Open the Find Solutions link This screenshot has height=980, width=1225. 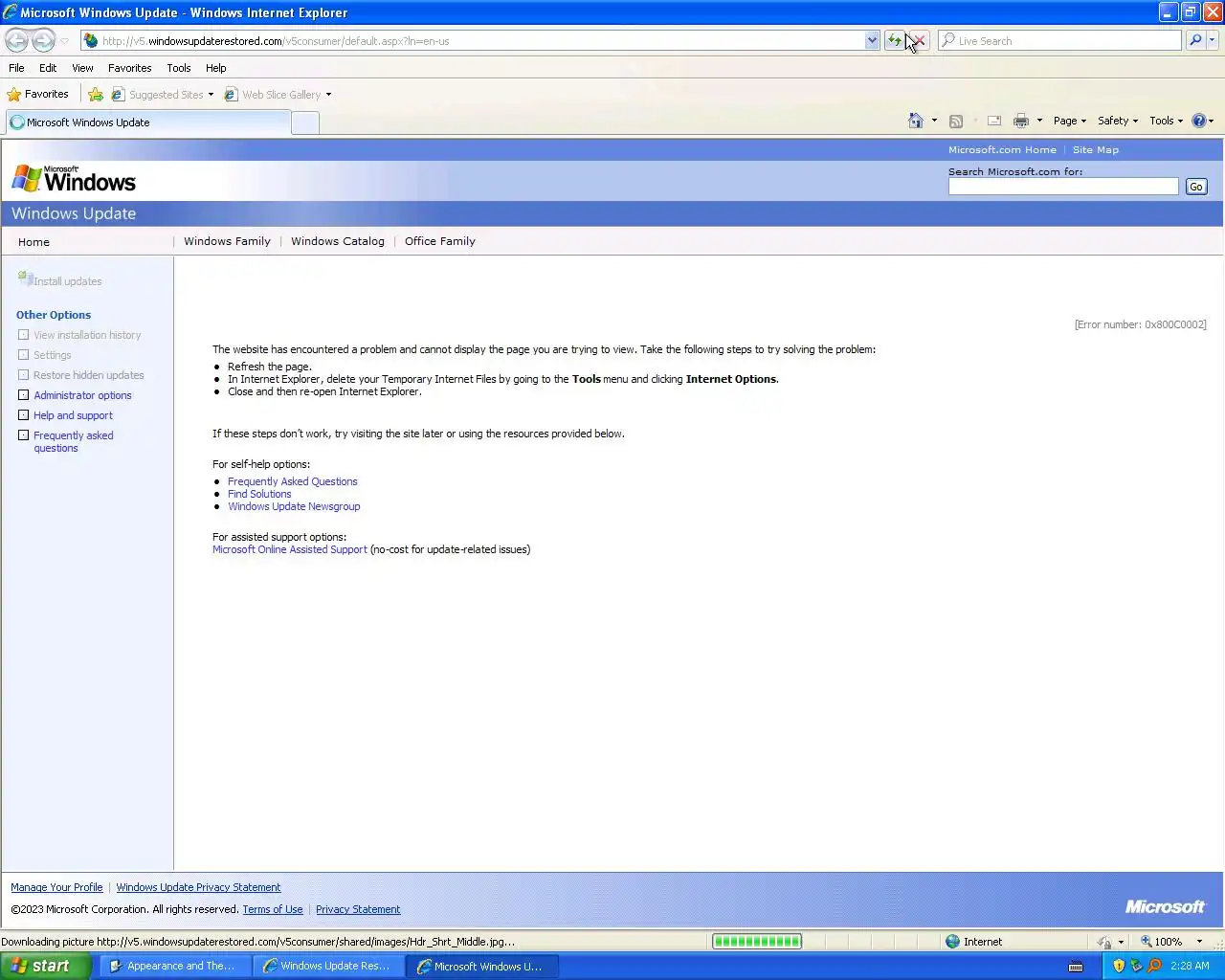point(259,494)
